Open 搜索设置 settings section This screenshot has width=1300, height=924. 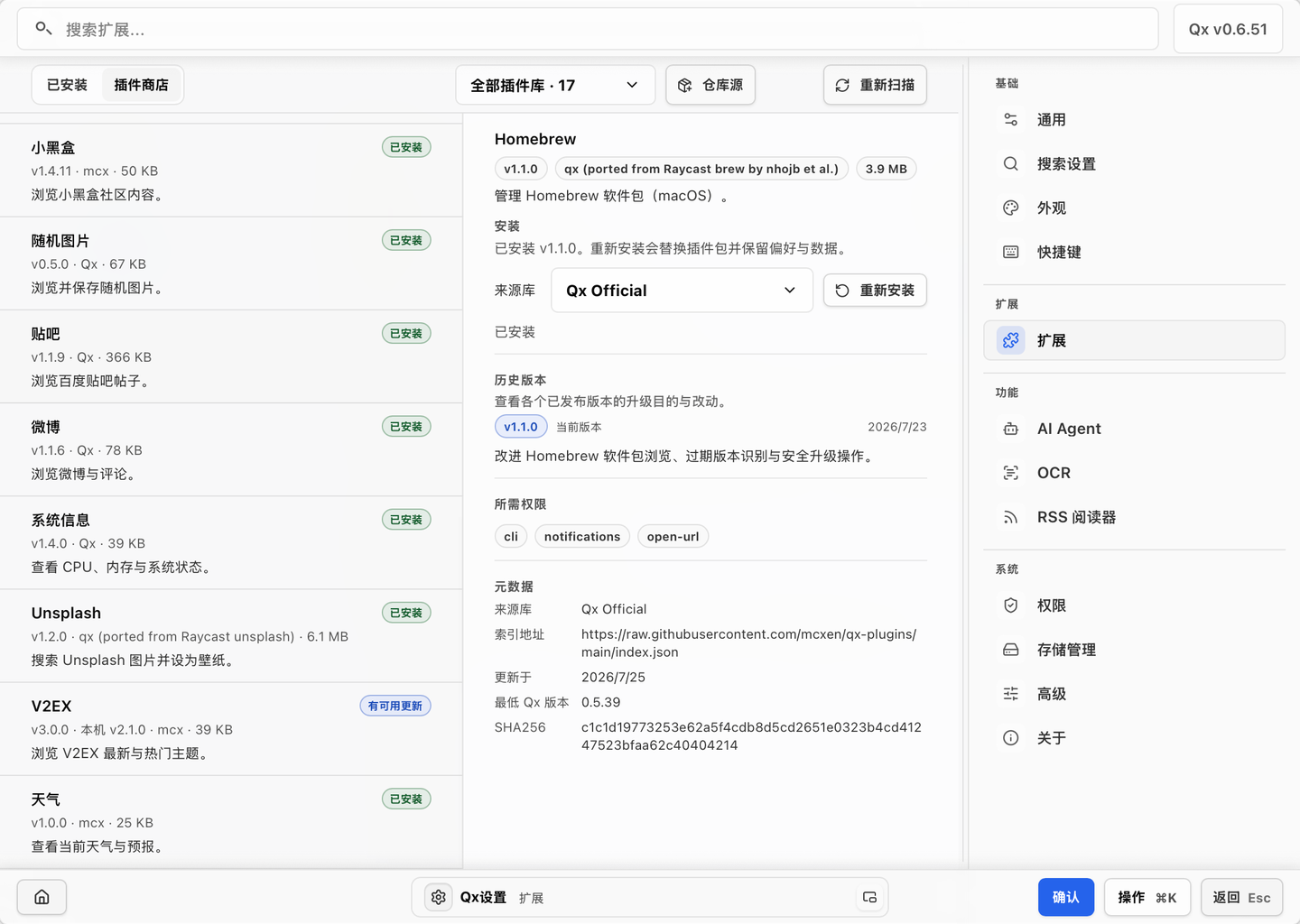click(x=1134, y=164)
